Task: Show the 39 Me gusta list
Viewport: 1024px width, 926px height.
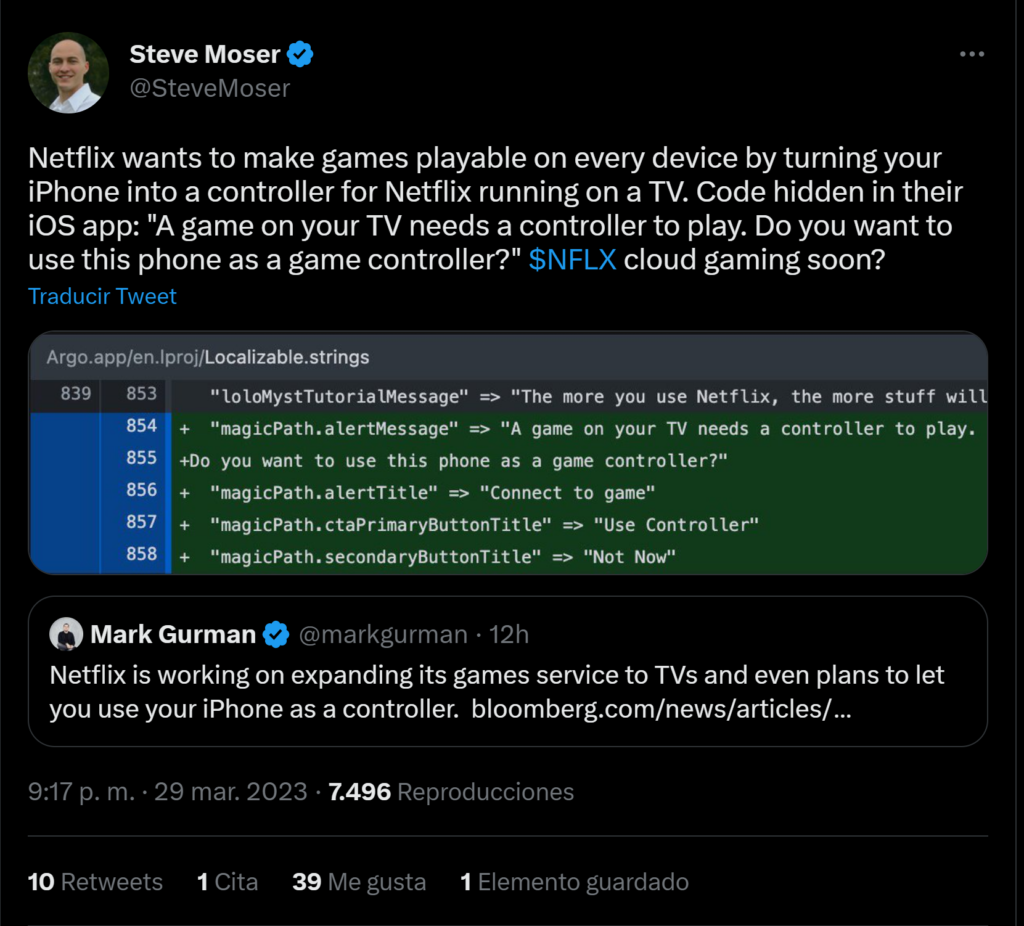Action: coord(359,881)
